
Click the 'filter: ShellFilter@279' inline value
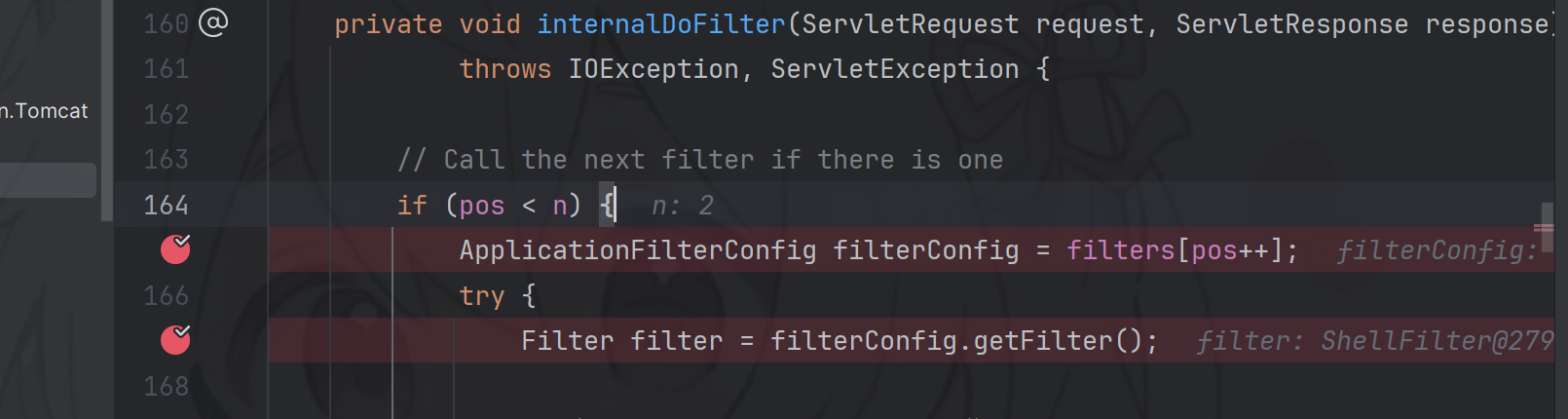(1374, 341)
